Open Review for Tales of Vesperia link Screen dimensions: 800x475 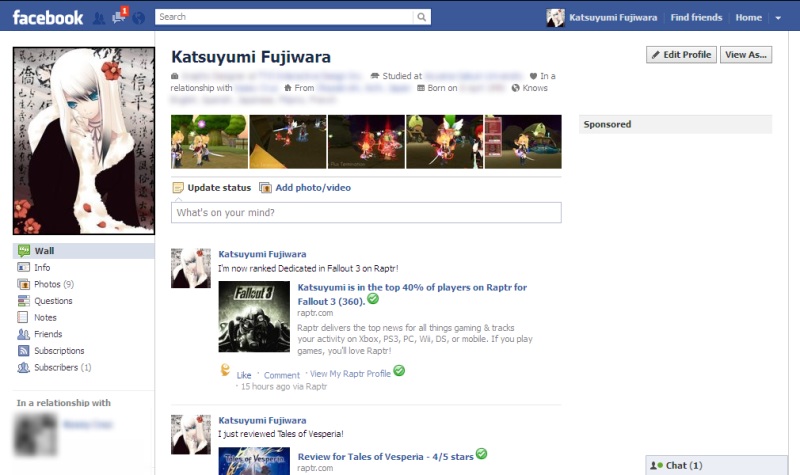[385, 457]
